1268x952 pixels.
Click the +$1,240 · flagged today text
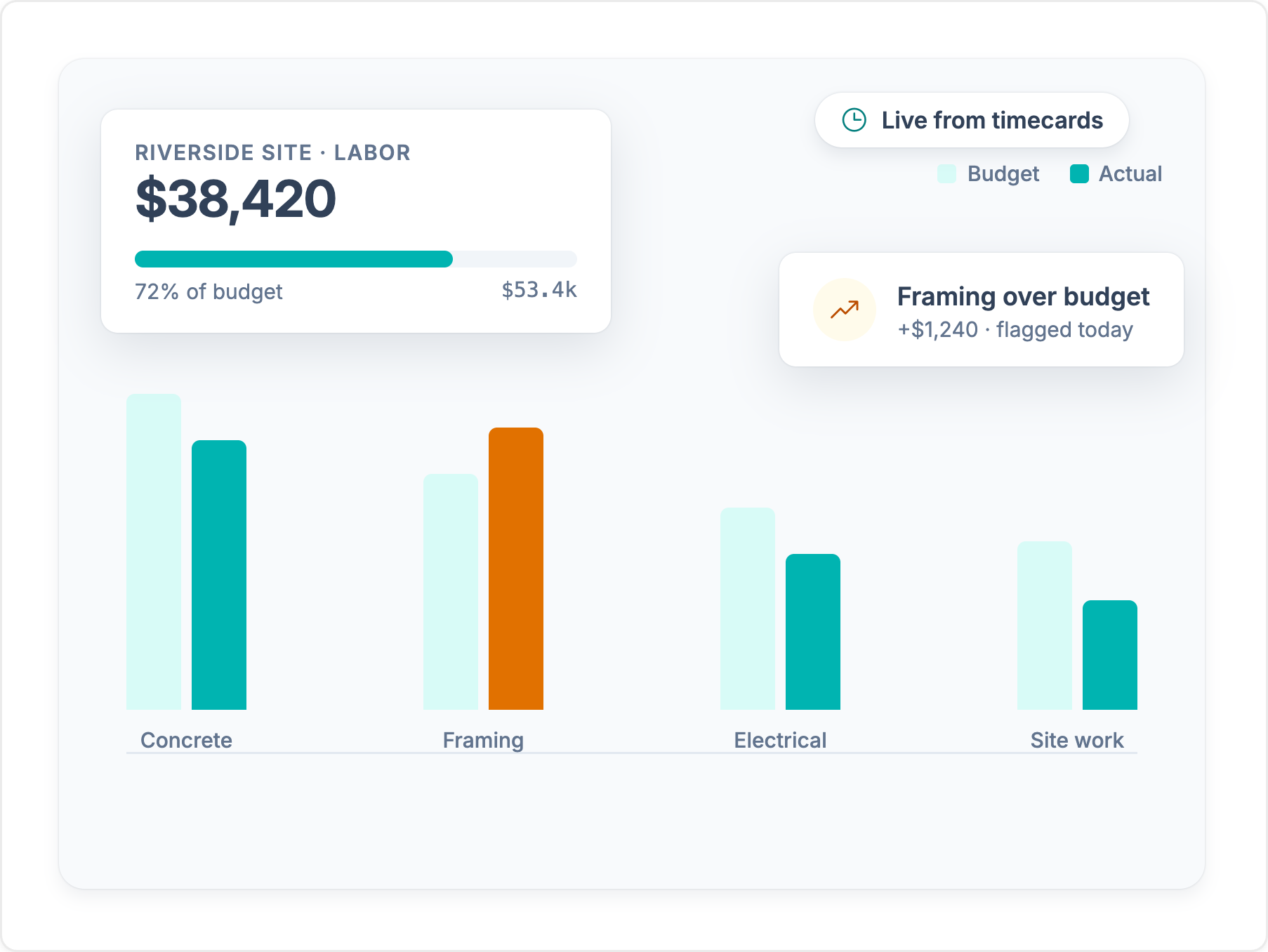pyautogui.click(x=1015, y=330)
